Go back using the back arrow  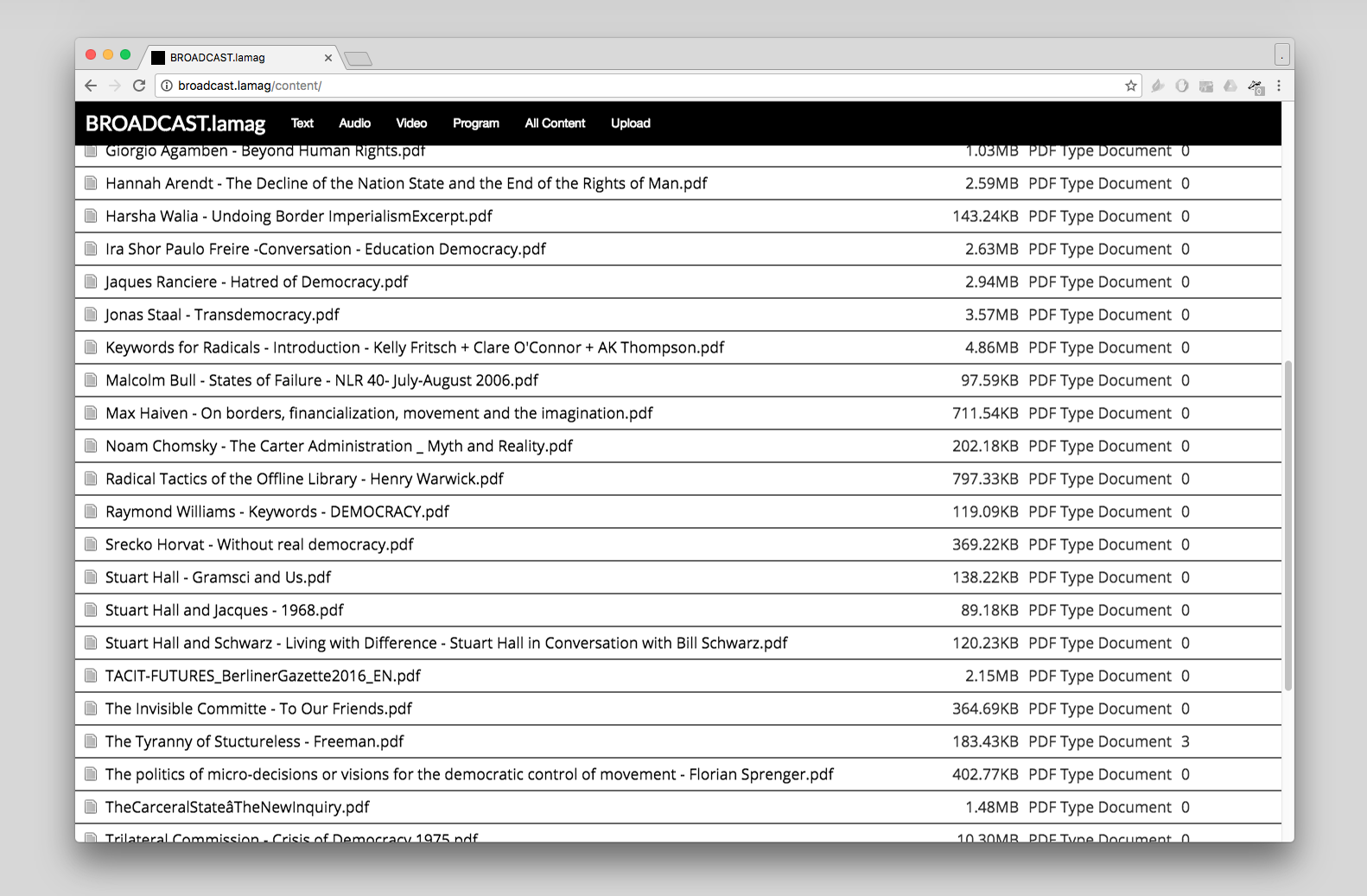(91, 86)
